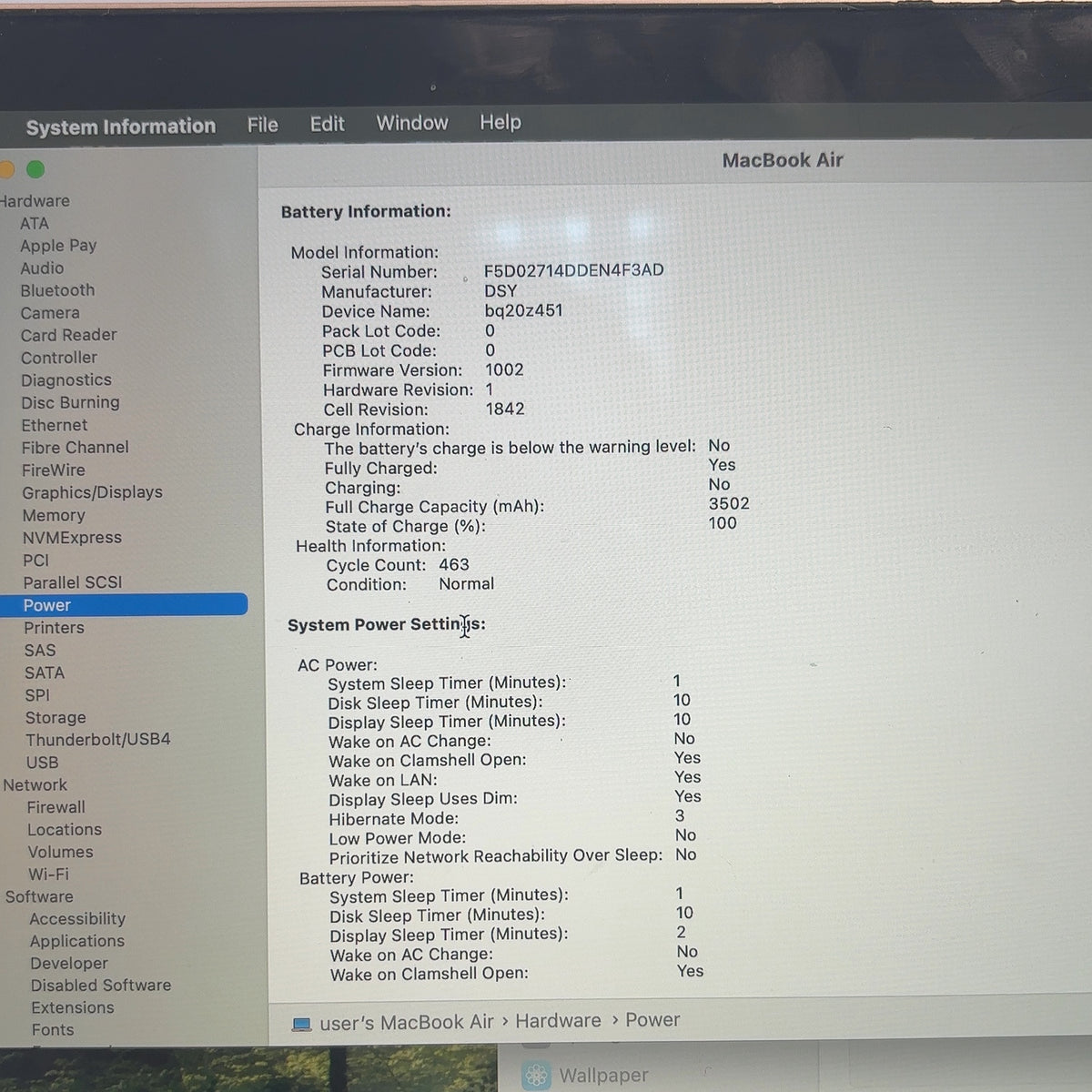Select Firewall in the sidebar
This screenshot has height=1092, width=1092.
(x=56, y=807)
